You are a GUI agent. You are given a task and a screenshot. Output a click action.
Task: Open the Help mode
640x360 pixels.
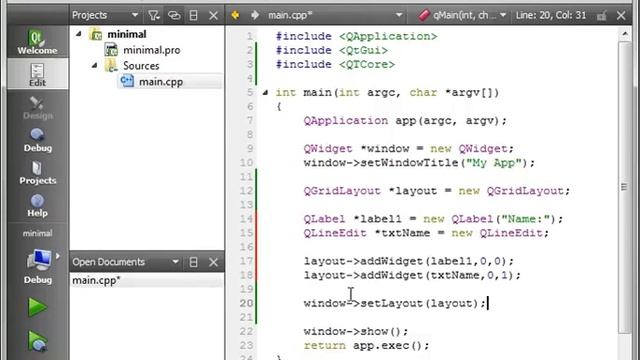coord(37,205)
